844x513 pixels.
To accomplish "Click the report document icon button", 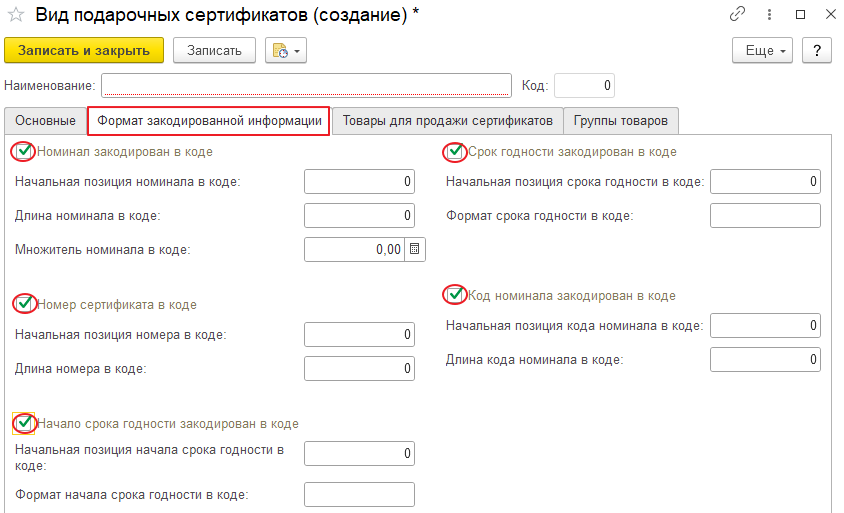I will (x=279, y=51).
